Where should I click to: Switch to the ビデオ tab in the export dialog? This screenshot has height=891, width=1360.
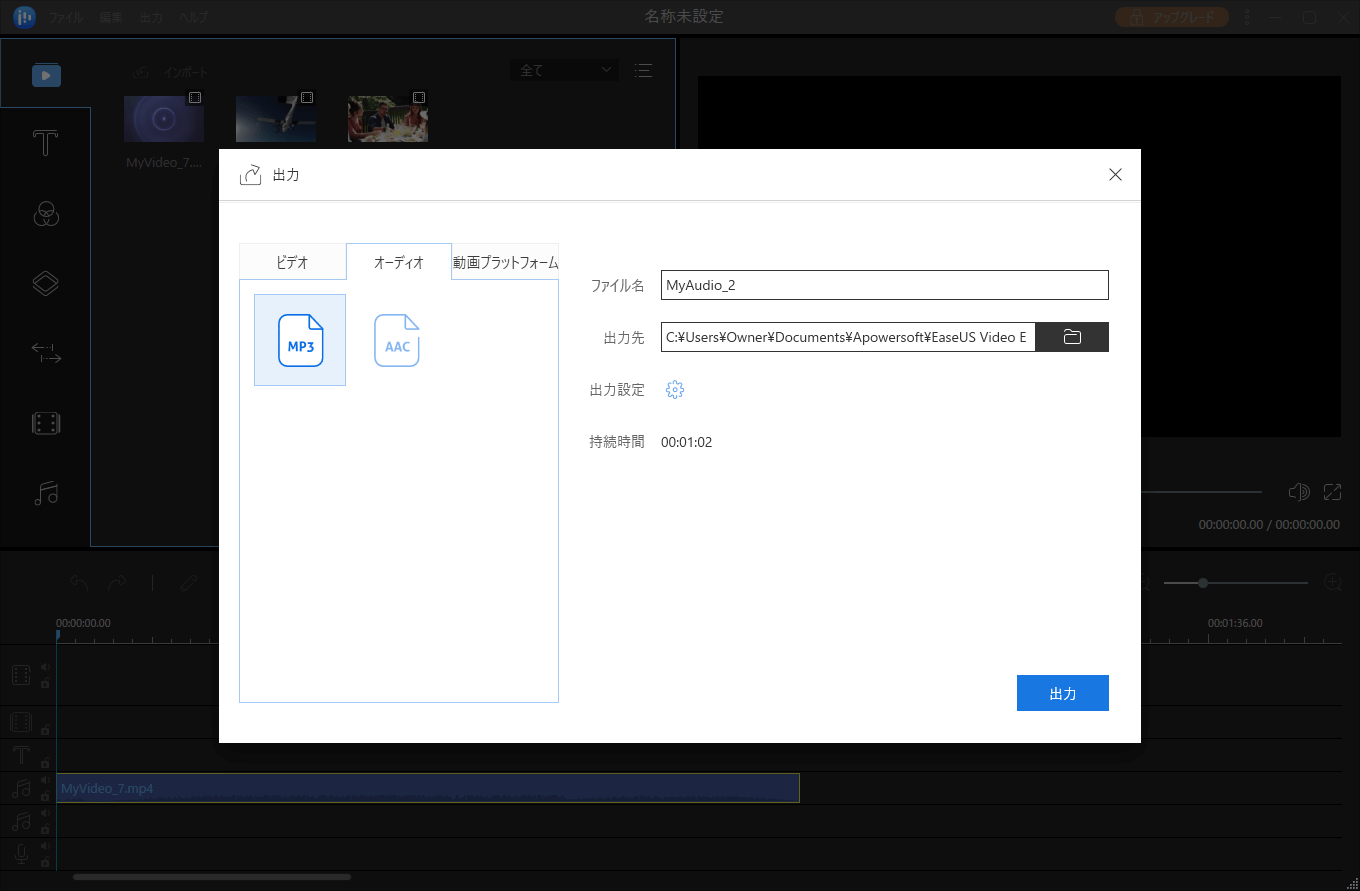pyautogui.click(x=292, y=262)
